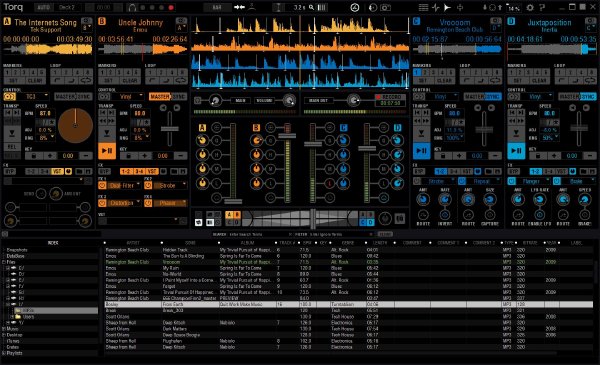Select the Music item in browser tree
The height and width of the screenshot is (365, 600).
13,329
